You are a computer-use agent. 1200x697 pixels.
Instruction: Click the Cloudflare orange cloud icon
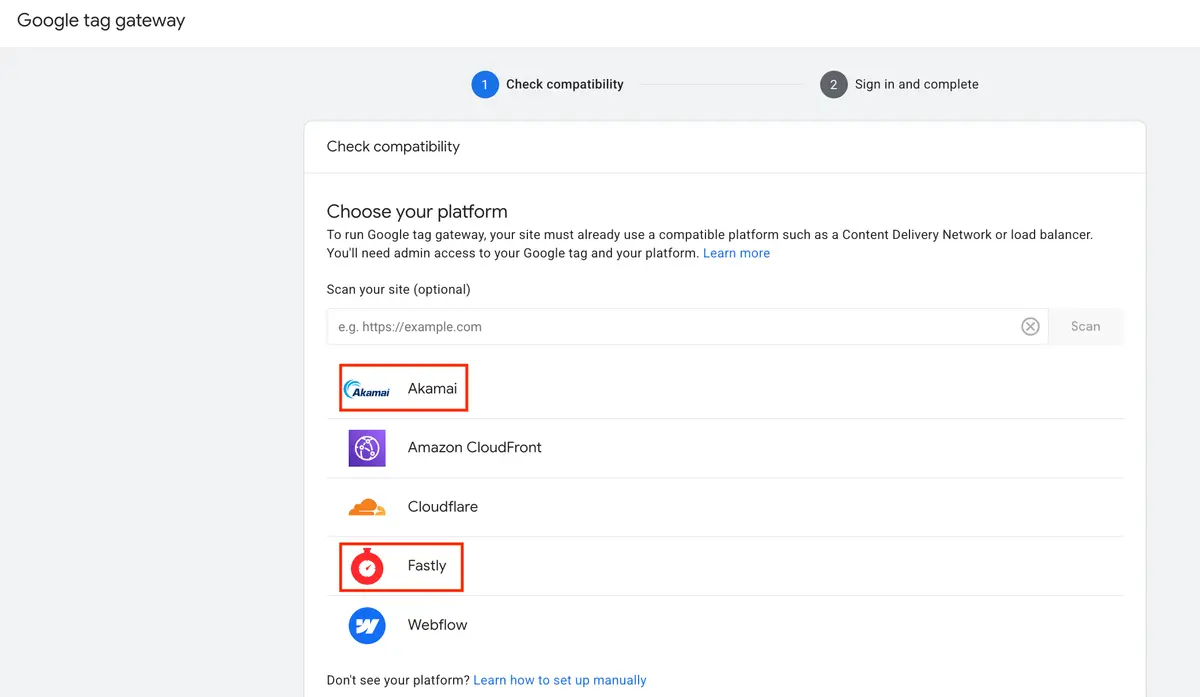[x=367, y=507]
